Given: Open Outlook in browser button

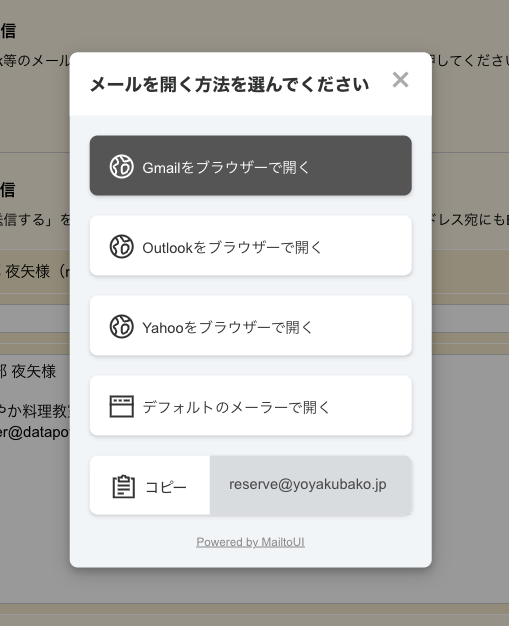Looking at the screenshot, I should click(251, 246).
